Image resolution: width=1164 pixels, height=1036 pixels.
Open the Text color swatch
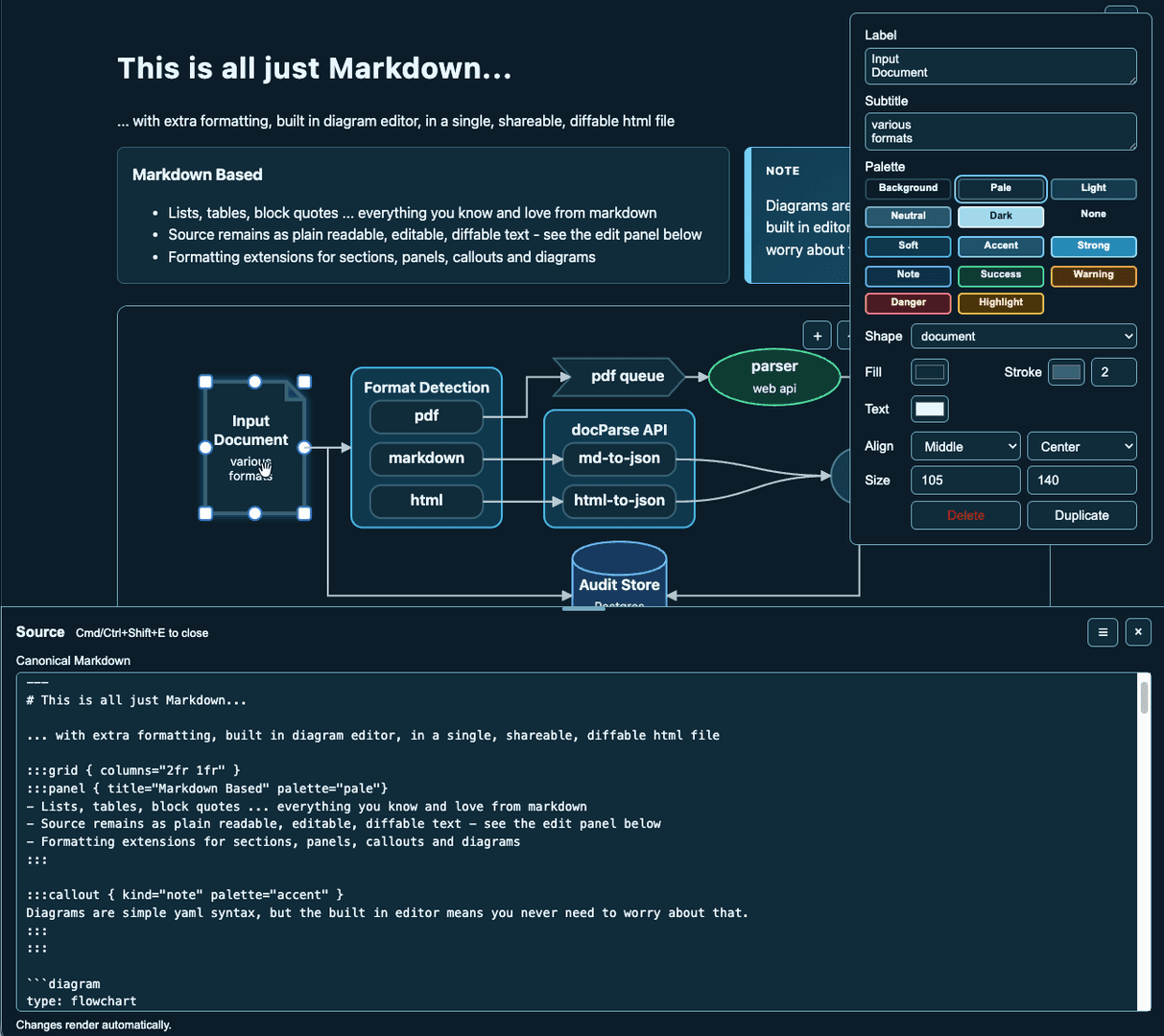[929, 409]
